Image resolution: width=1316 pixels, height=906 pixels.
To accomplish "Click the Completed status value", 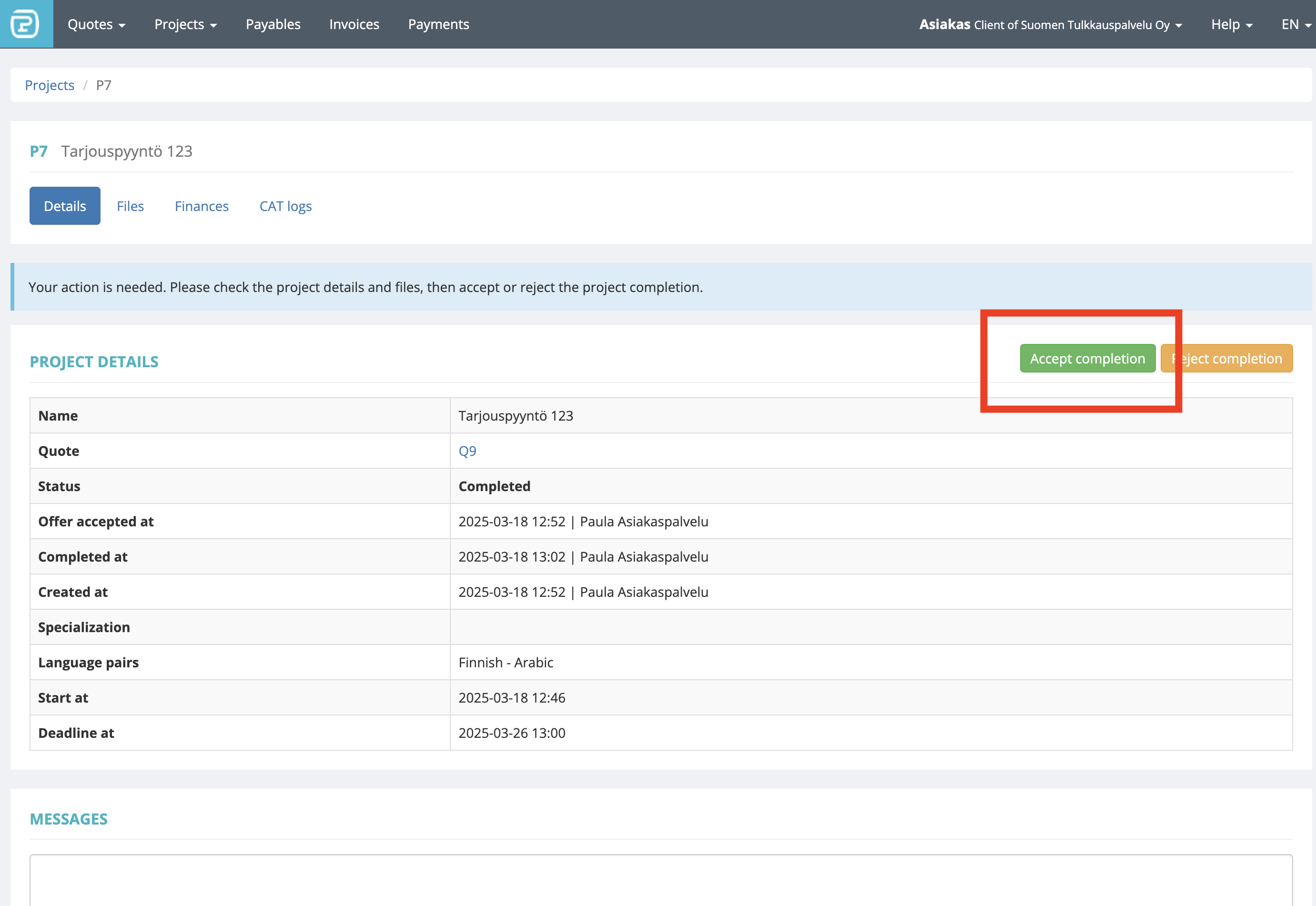I will [494, 486].
